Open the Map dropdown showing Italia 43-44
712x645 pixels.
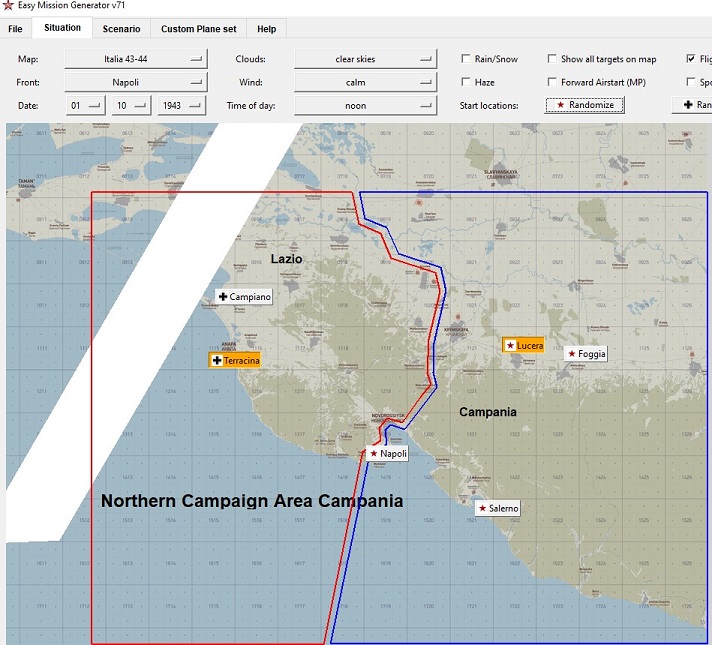136,59
